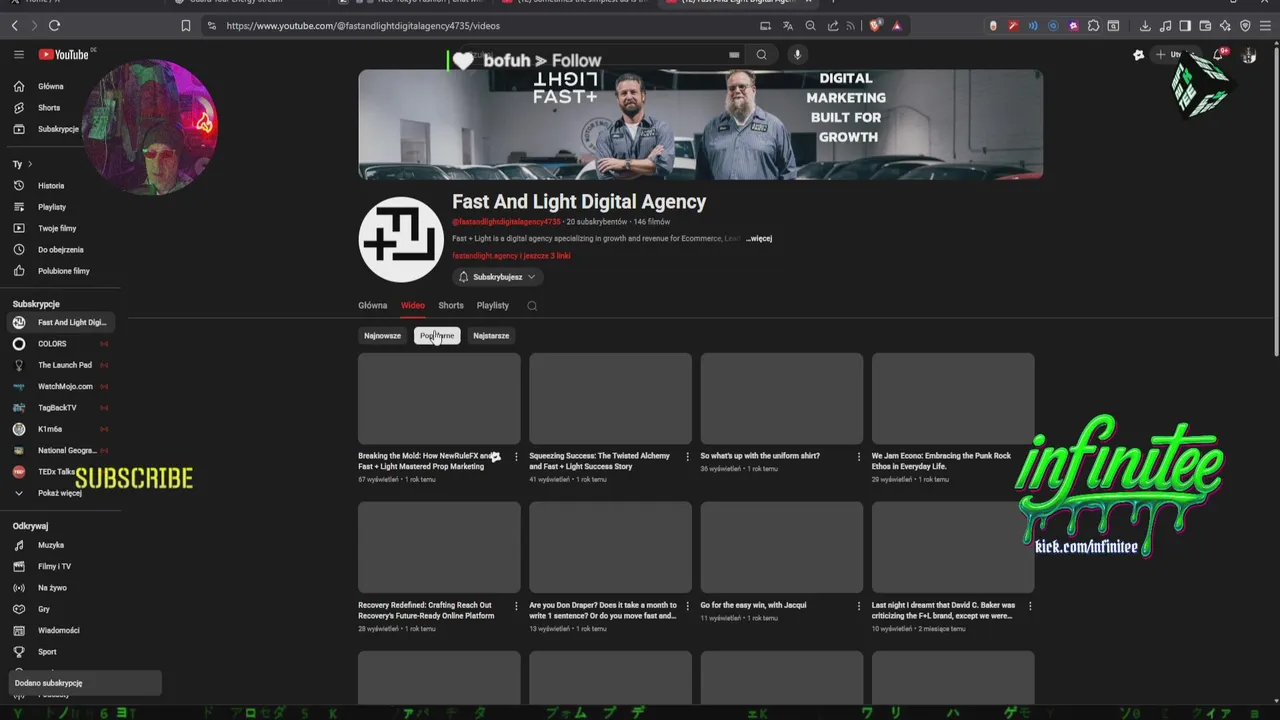Open the Brave Shields lion icon
The image size is (1280, 720).
click(x=875, y=26)
